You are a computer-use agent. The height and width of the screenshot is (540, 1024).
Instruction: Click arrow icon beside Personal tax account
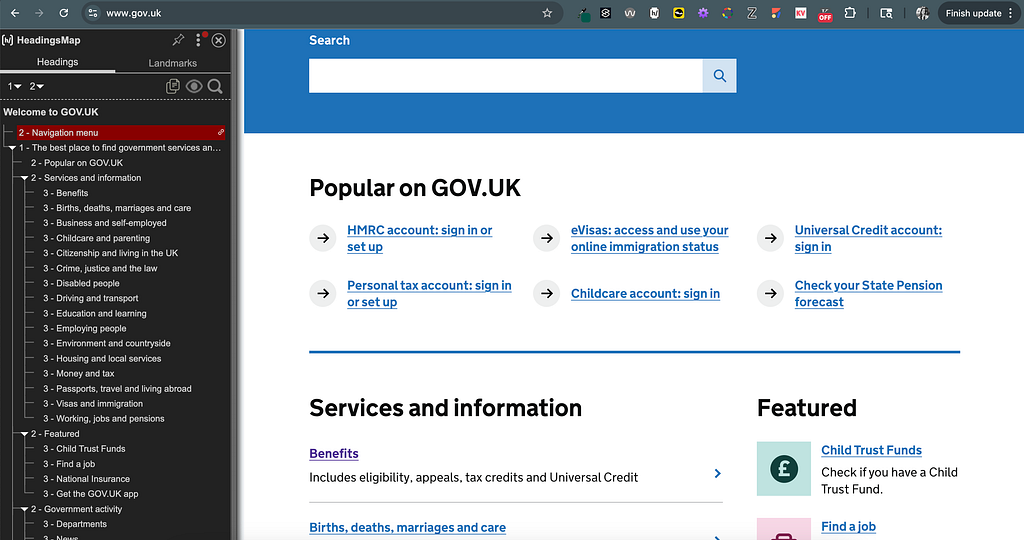point(323,294)
